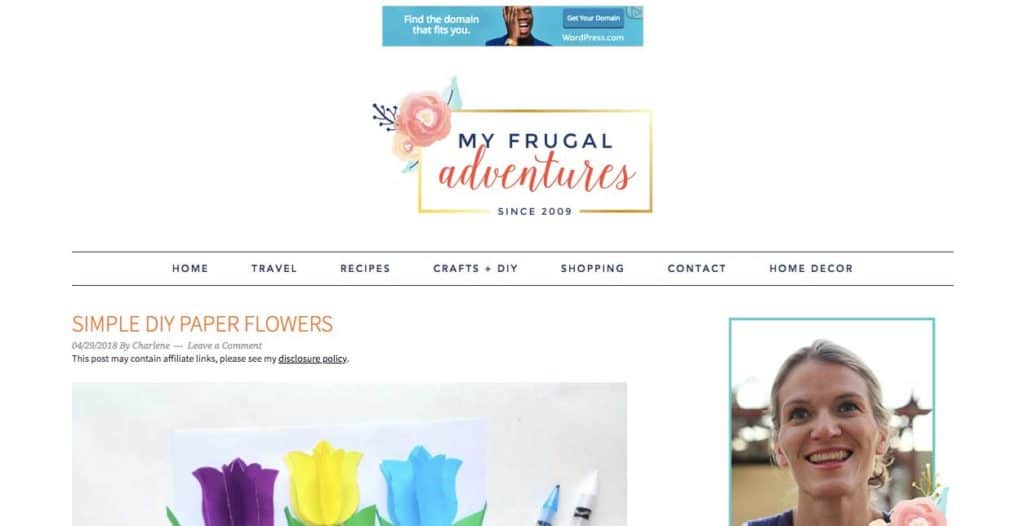This screenshot has height=526, width=1024.
Task: Click the yellow paper tulip in photo
Action: point(324,482)
